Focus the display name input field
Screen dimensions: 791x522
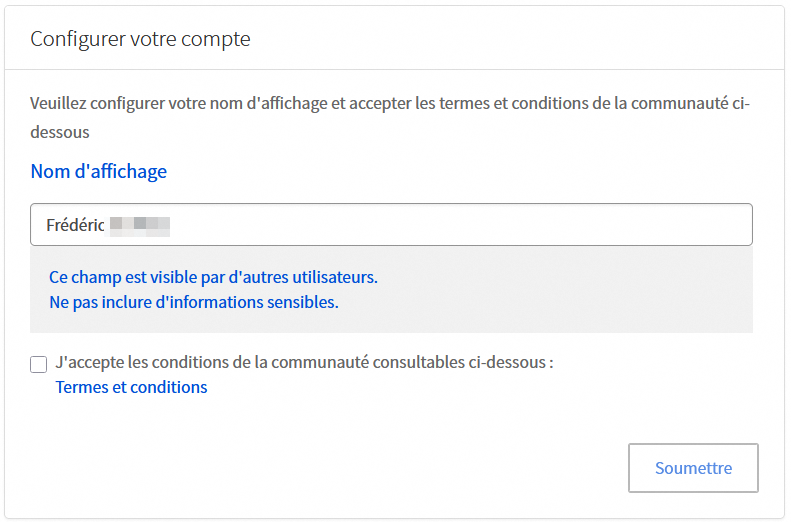click(x=390, y=225)
